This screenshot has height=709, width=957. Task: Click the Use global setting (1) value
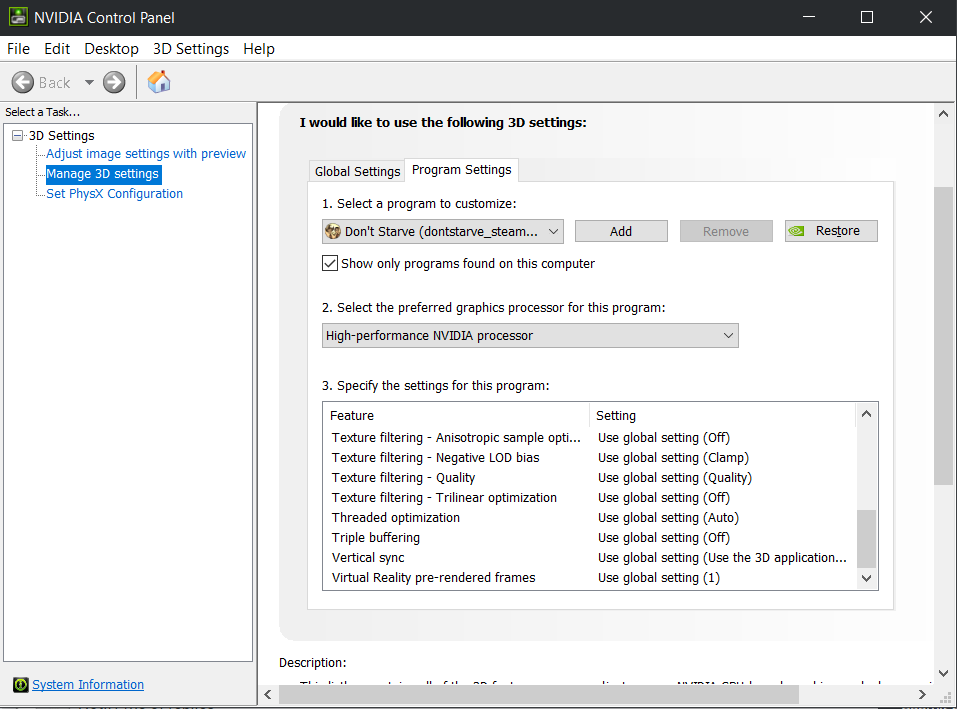coord(659,578)
